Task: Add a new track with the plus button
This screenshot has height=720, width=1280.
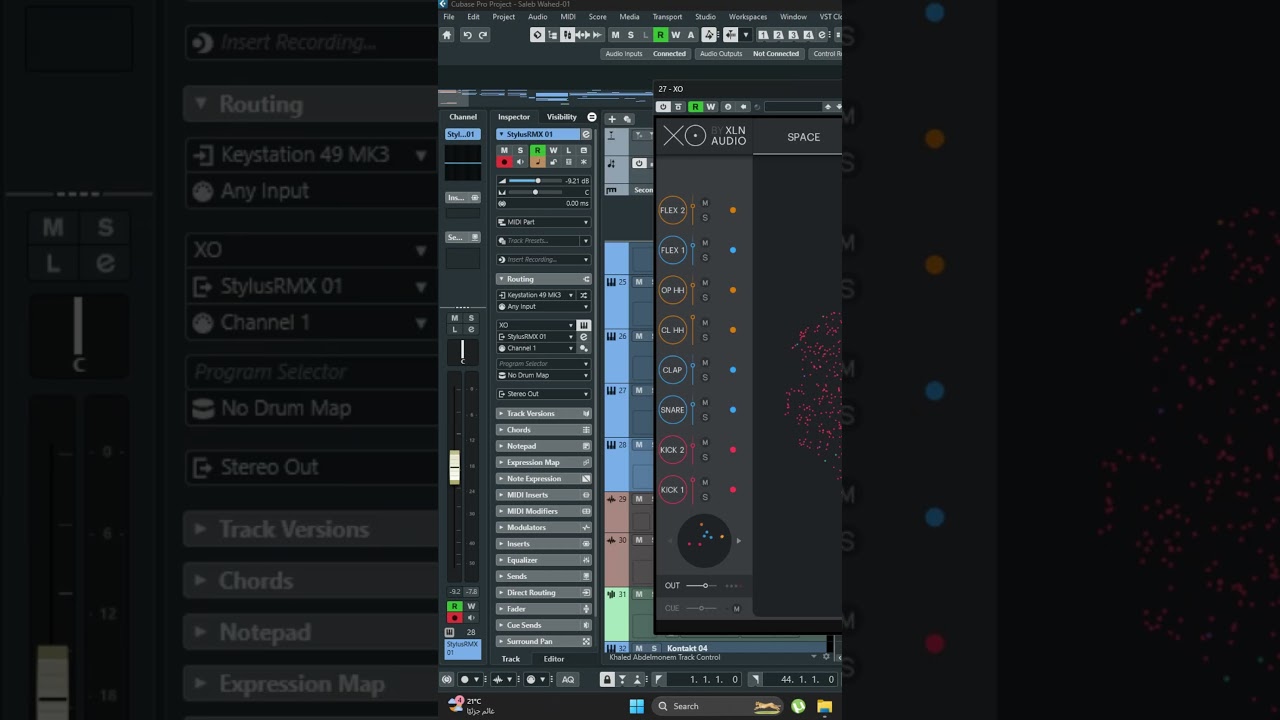Action: 612,119
